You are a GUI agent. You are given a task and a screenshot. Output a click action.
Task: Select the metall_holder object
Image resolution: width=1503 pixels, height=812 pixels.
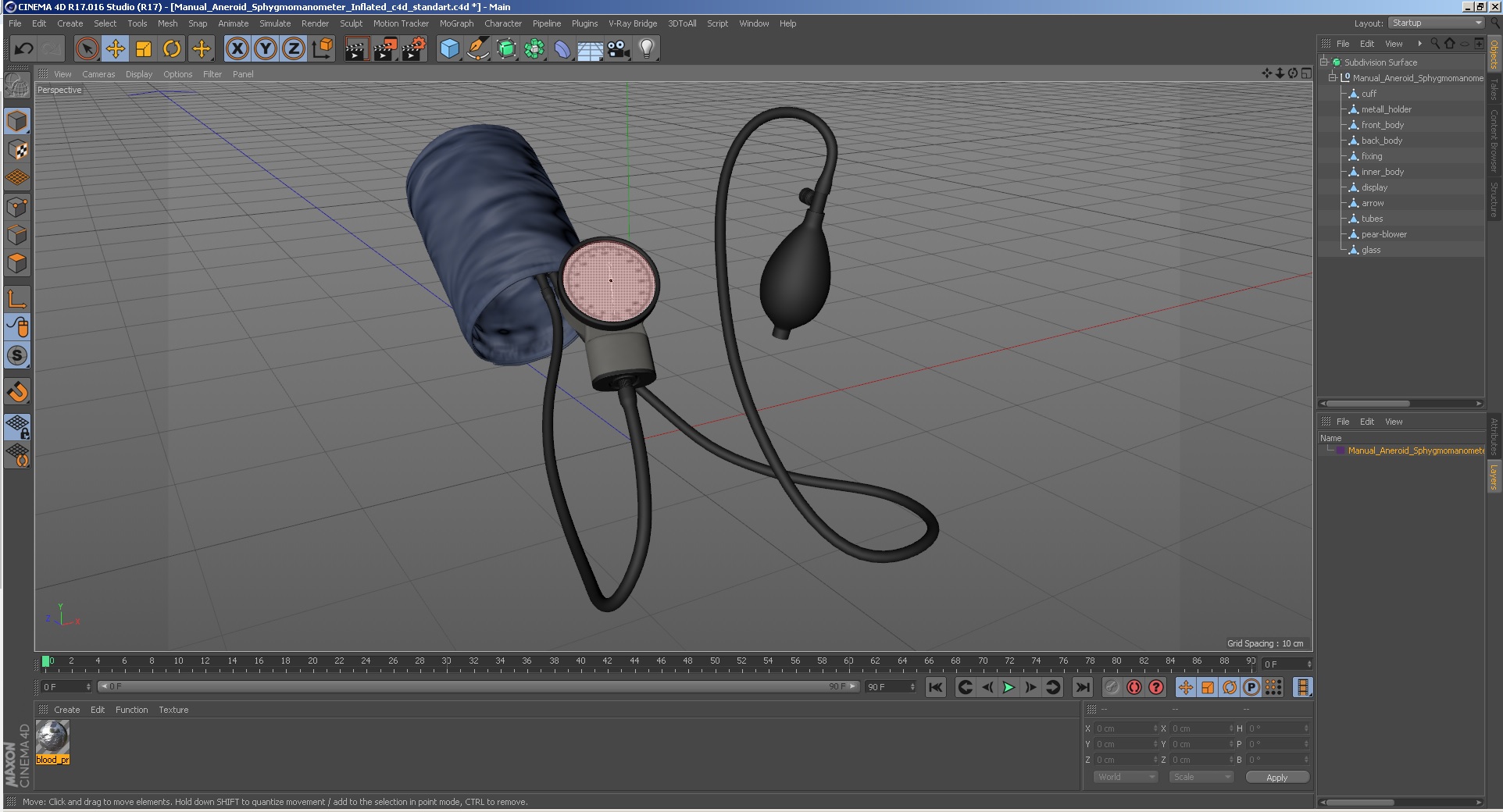[1386, 109]
